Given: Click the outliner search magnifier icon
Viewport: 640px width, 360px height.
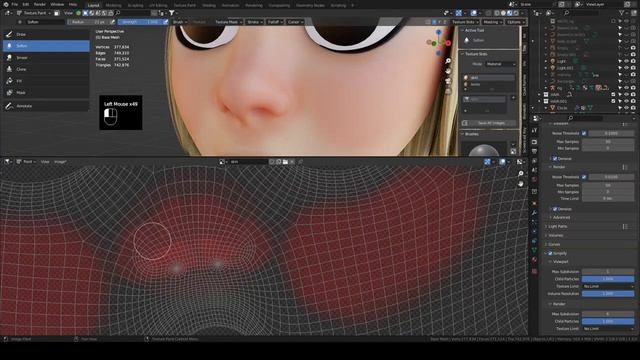Looking at the screenshot, I should click(x=566, y=13).
